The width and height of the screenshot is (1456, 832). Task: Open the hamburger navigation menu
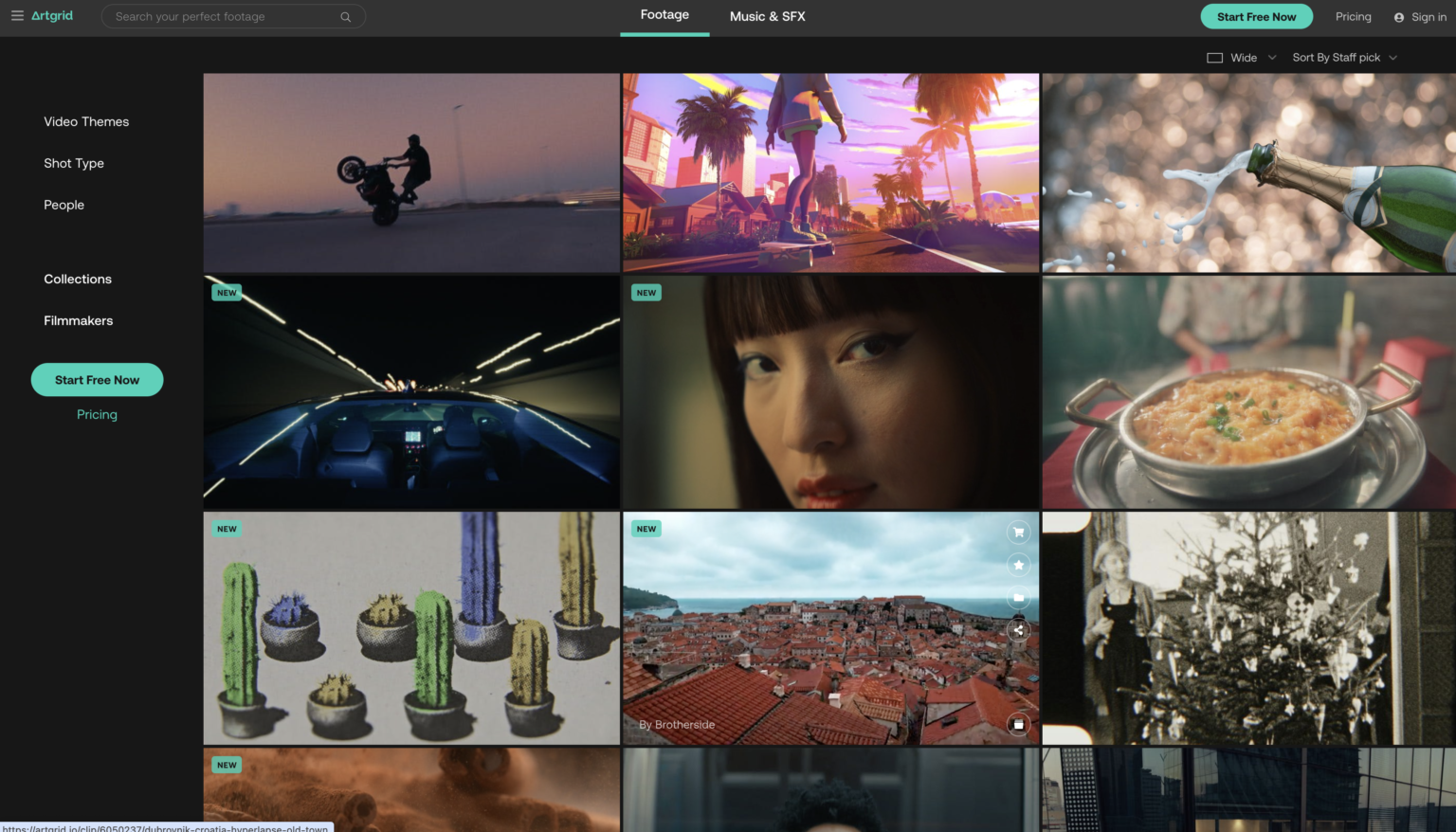[x=16, y=15]
